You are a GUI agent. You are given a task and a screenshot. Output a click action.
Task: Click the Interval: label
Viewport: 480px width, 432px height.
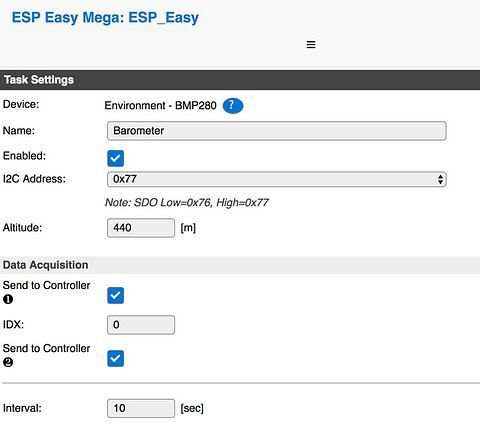pyautogui.click(x=22, y=408)
